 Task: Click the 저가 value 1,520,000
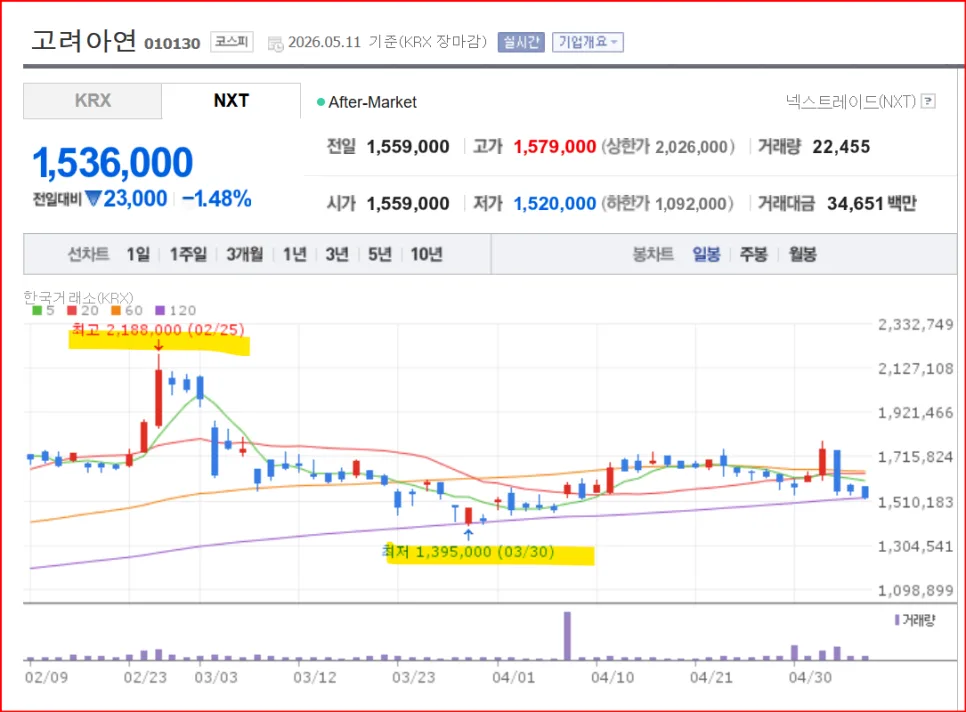(x=554, y=203)
